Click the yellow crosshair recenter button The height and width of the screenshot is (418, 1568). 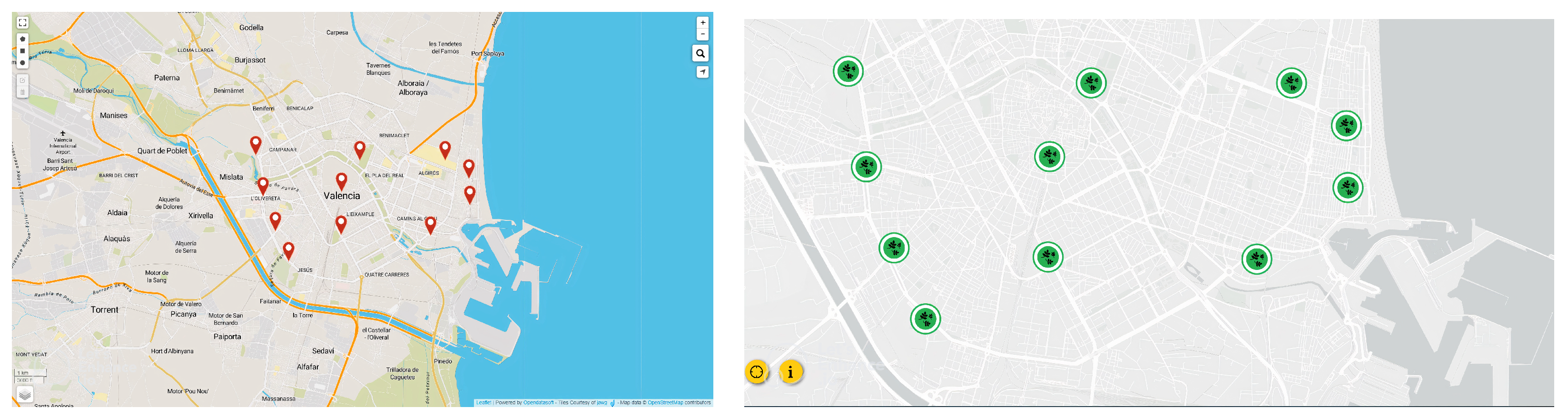pyautogui.click(x=757, y=372)
